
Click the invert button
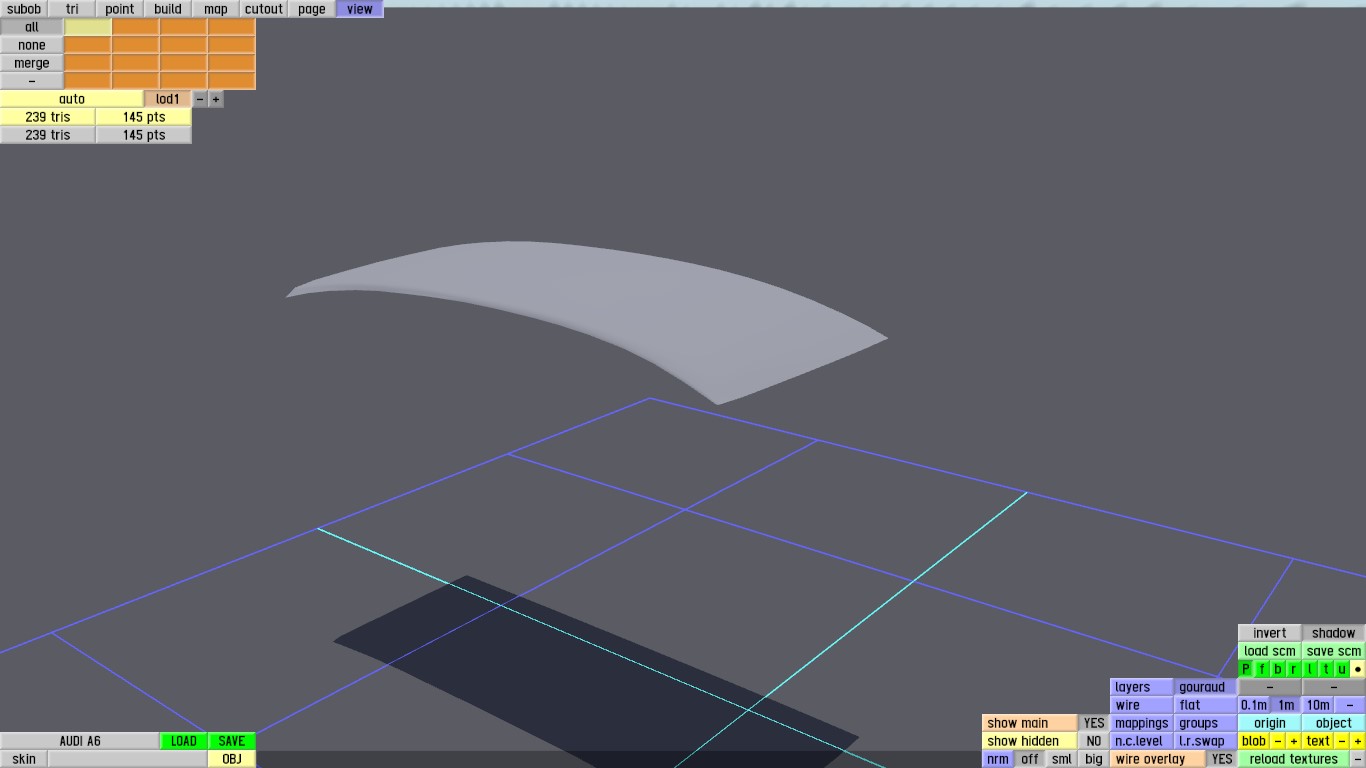pos(1270,633)
